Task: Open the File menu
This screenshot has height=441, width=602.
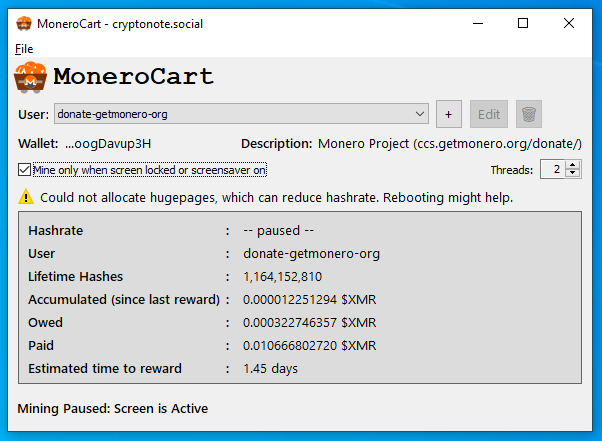Action: (x=24, y=49)
